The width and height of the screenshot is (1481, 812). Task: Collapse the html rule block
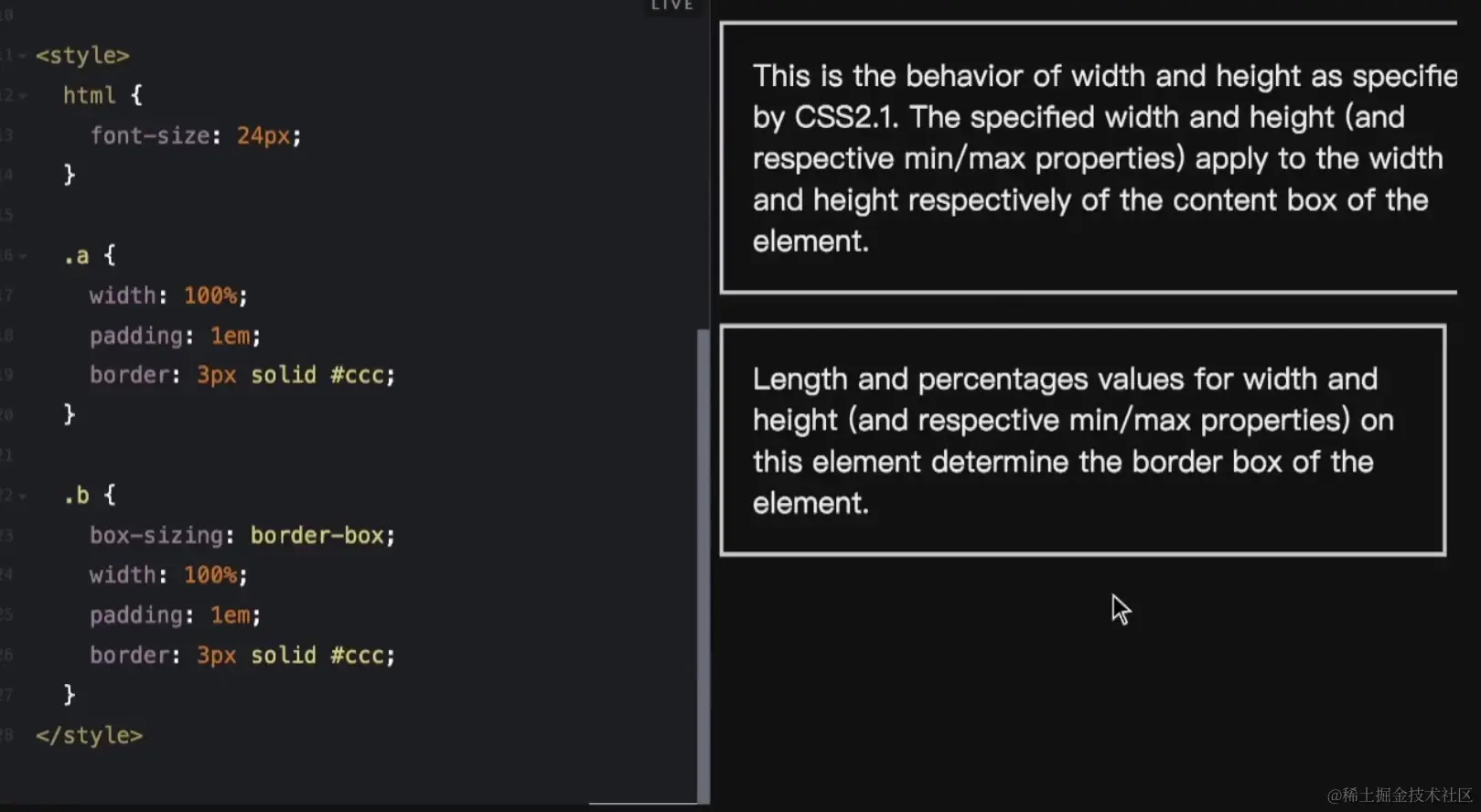[22, 96]
